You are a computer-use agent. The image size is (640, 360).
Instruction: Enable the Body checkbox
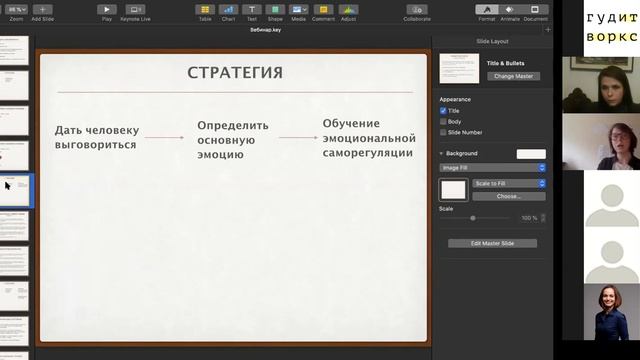(x=443, y=122)
